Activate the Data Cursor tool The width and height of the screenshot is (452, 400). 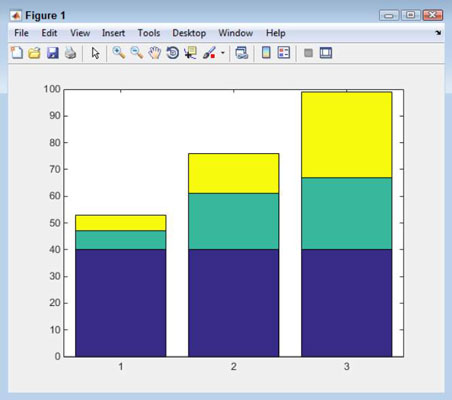191,53
